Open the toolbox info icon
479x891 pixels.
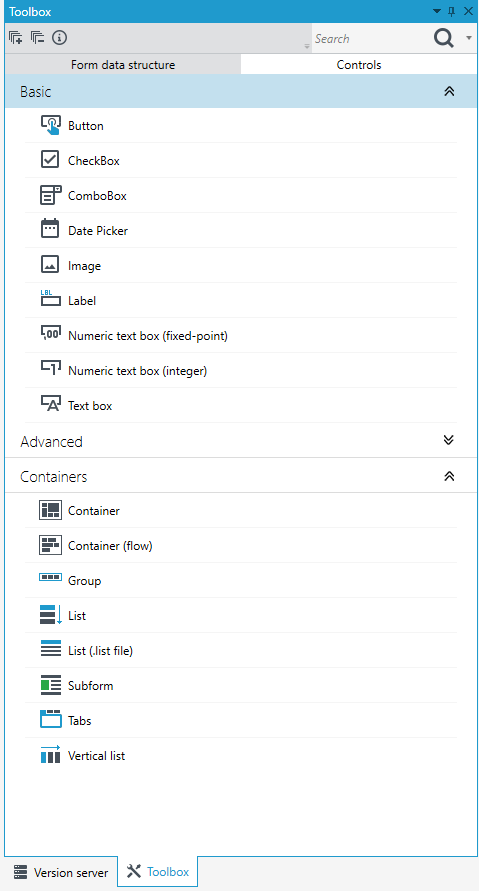pyautogui.click(x=59, y=38)
